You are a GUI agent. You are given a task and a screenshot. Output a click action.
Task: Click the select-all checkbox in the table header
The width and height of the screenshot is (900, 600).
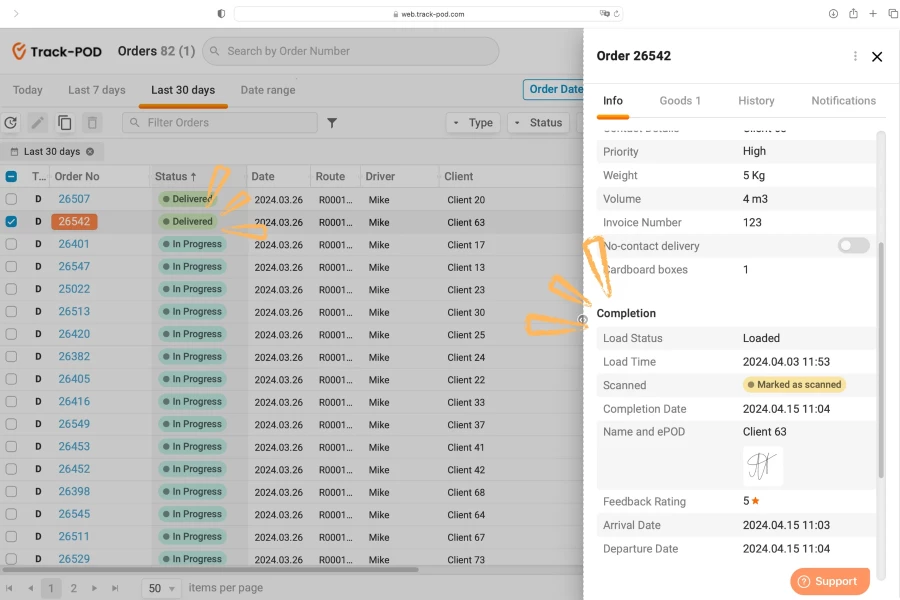[x=10, y=175]
